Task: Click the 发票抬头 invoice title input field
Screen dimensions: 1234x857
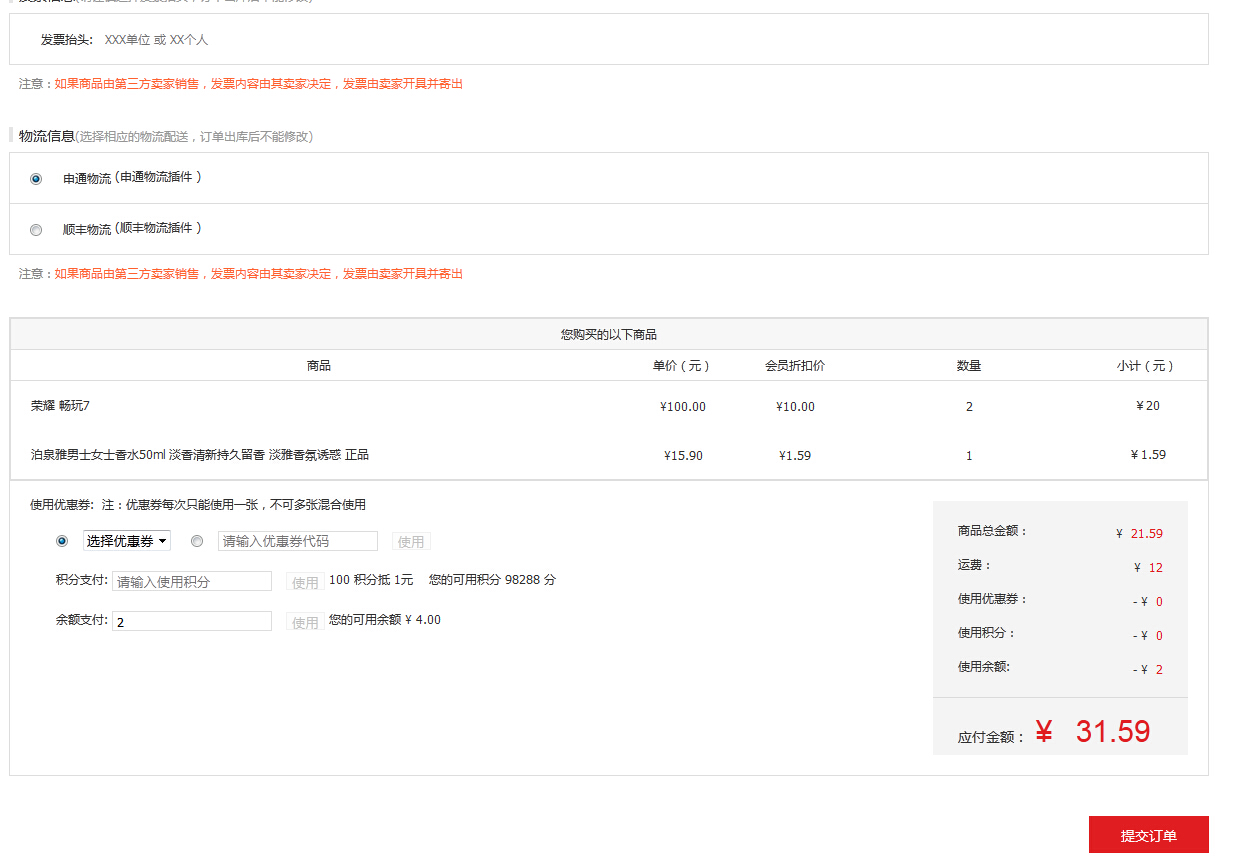Action: [300, 40]
